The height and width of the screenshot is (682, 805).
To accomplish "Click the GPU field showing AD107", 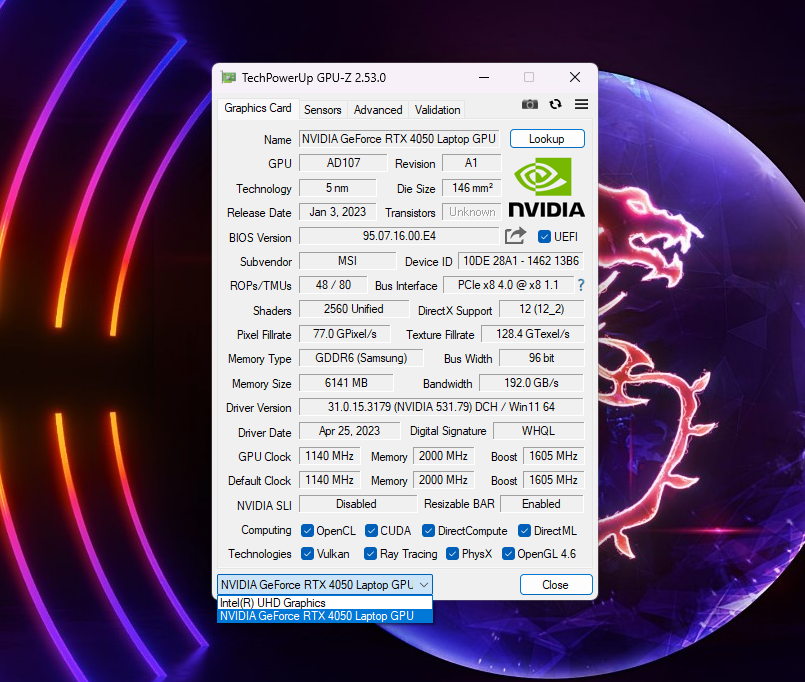I will point(343,163).
